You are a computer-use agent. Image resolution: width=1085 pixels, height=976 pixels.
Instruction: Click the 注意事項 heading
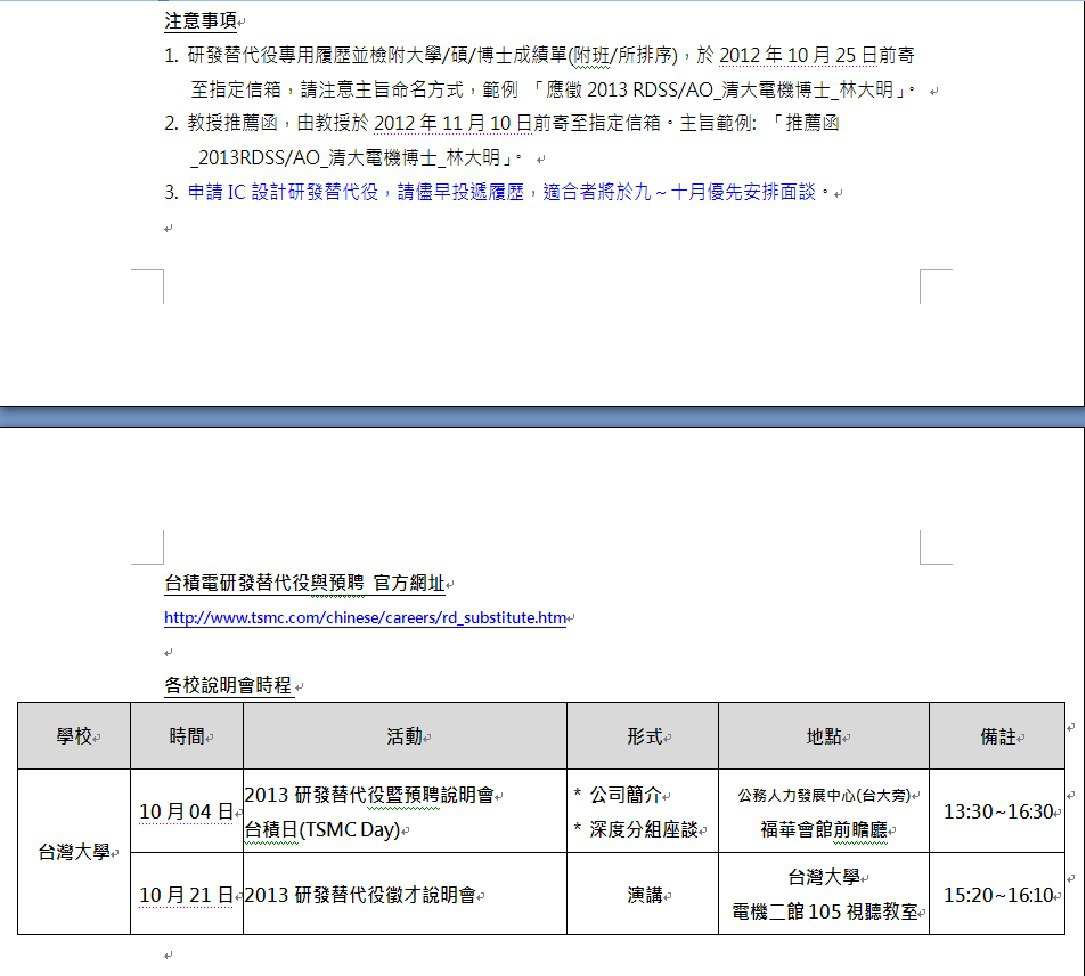pos(201,21)
